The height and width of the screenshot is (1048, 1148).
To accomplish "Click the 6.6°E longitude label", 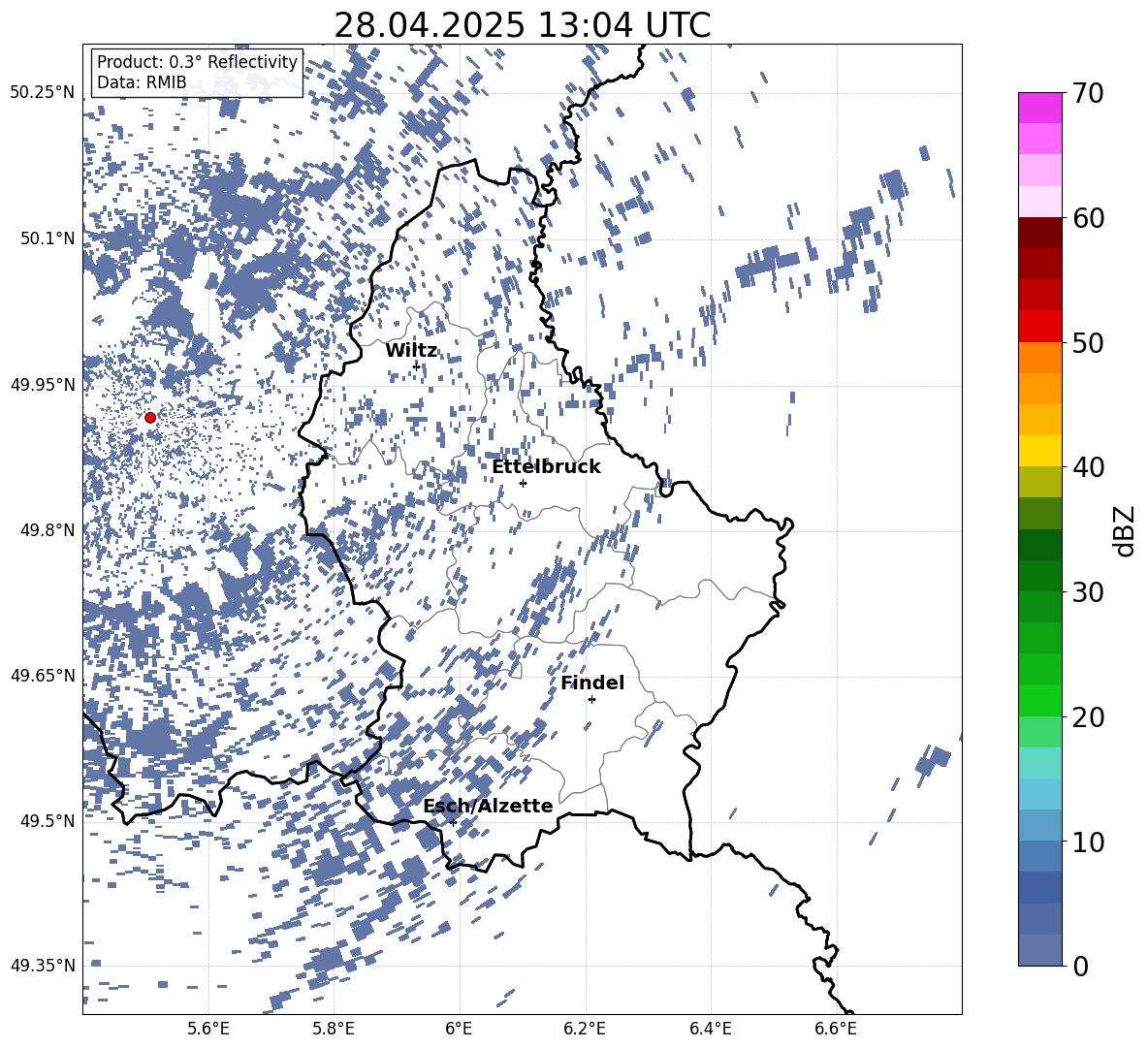I will click(x=836, y=1029).
